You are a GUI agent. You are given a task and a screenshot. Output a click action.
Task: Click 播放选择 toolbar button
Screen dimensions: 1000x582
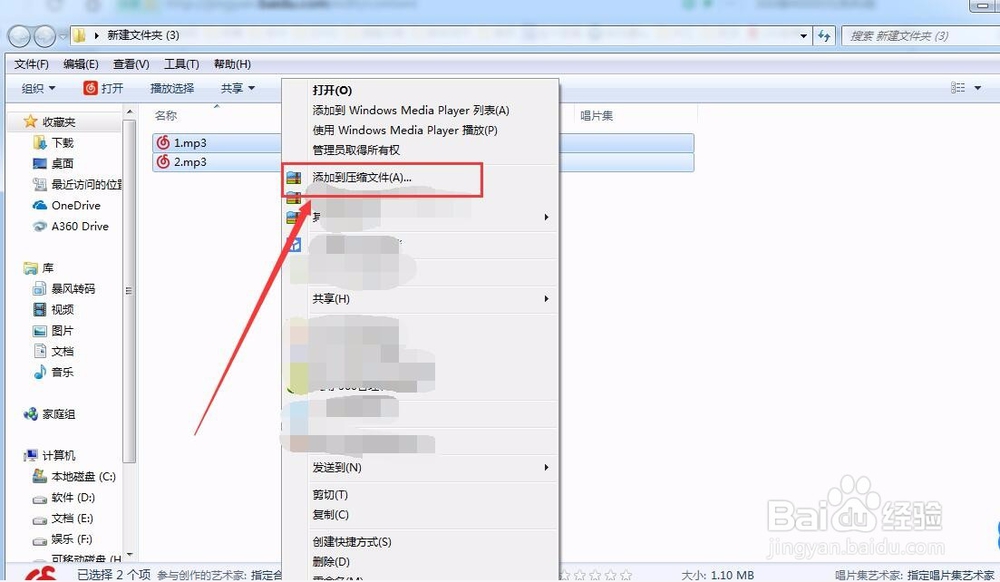pyautogui.click(x=172, y=88)
